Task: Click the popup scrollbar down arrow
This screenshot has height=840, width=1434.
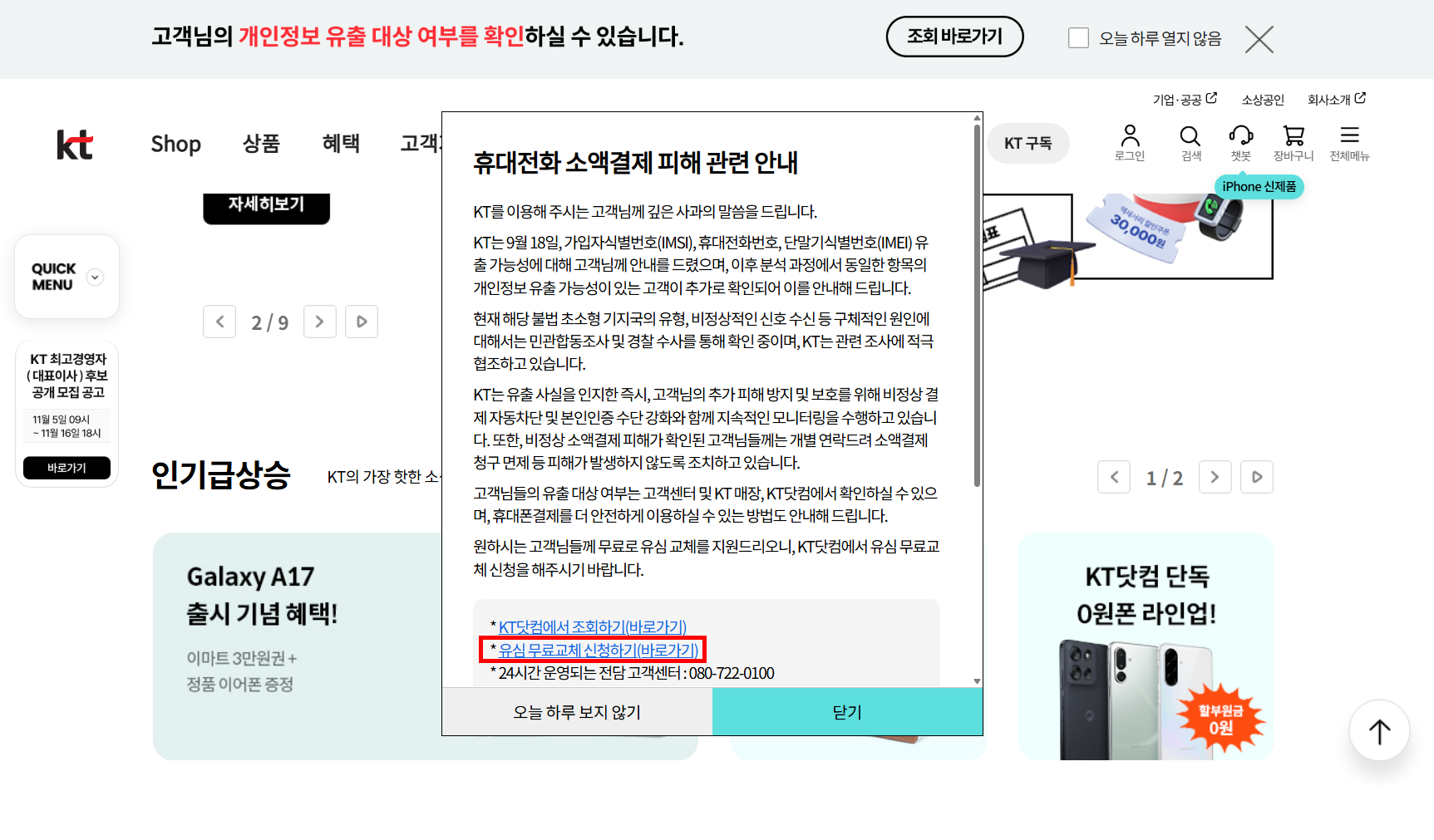Action: pyautogui.click(x=977, y=681)
